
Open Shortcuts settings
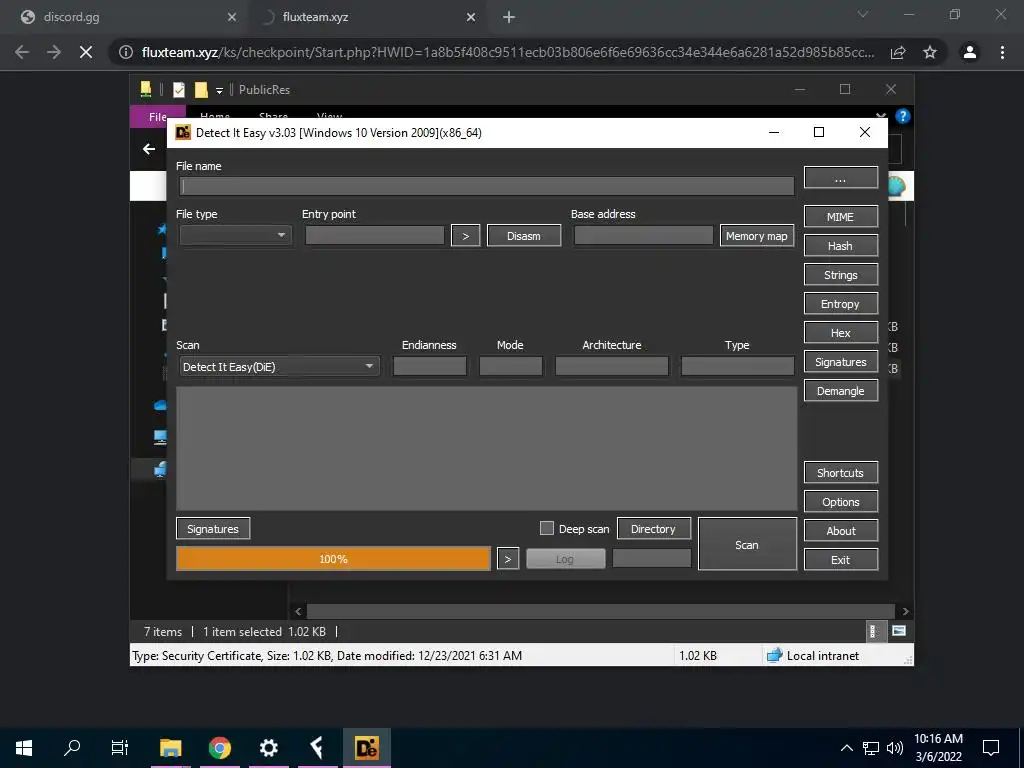[840, 473]
